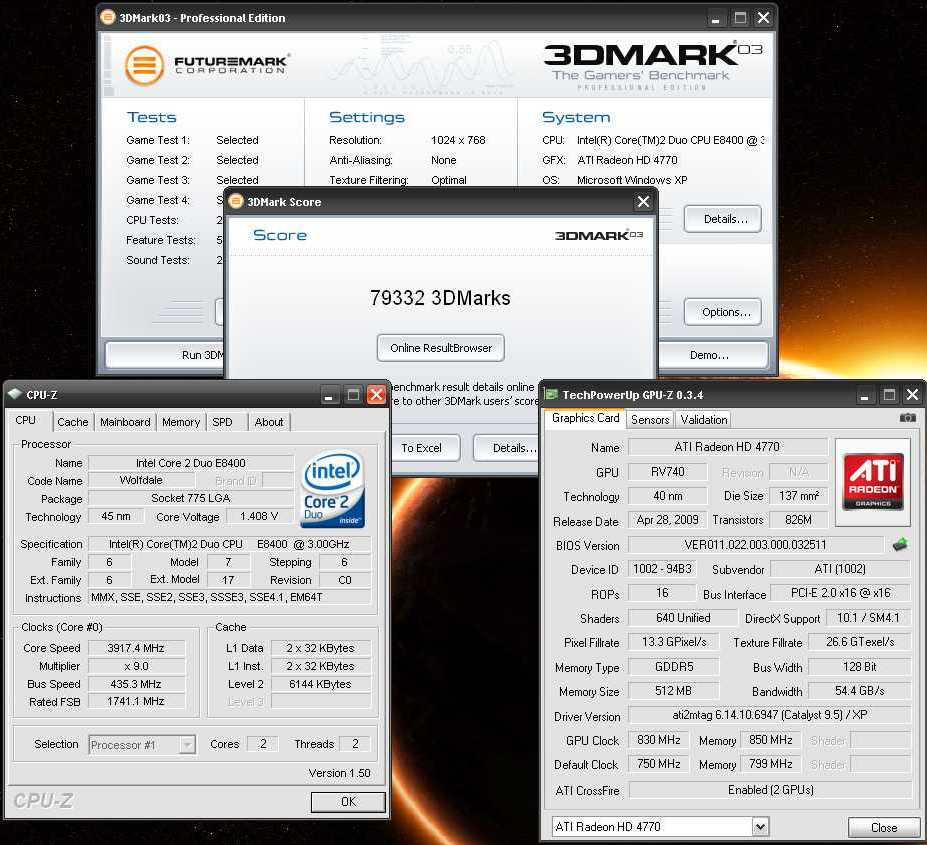
Task: Close the CPU-Z window
Action: click(377, 394)
